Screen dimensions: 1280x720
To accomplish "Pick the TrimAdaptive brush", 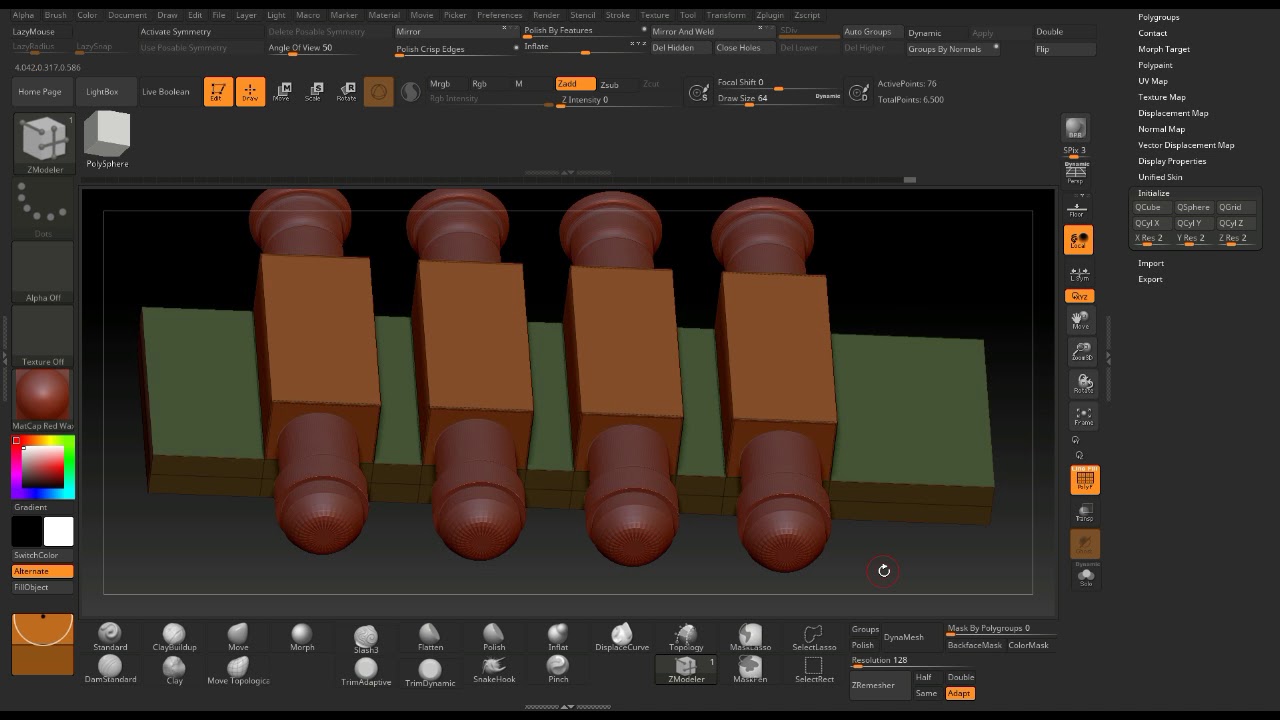I will tap(366, 672).
